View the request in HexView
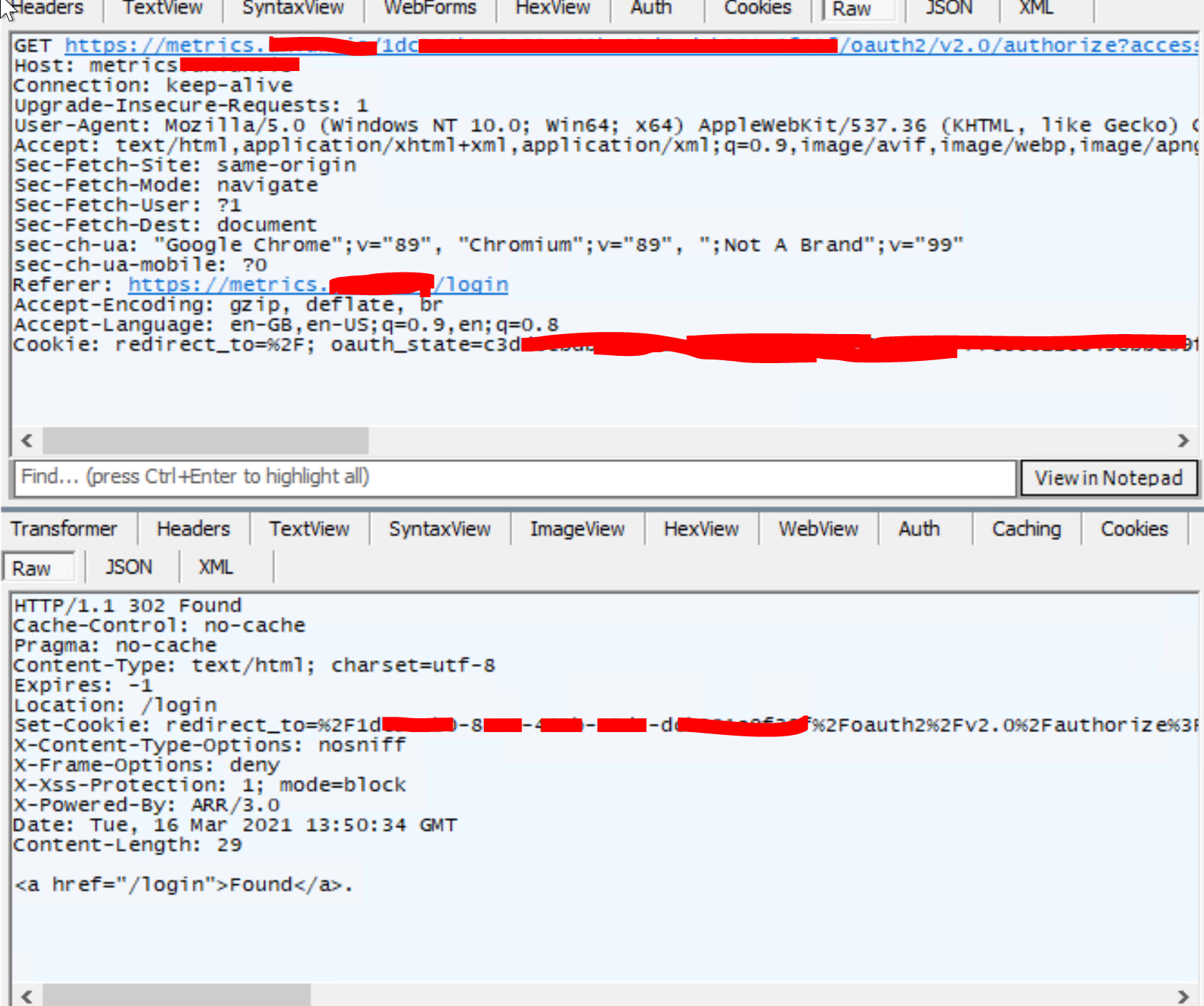The image size is (1204, 1006). coord(552,9)
